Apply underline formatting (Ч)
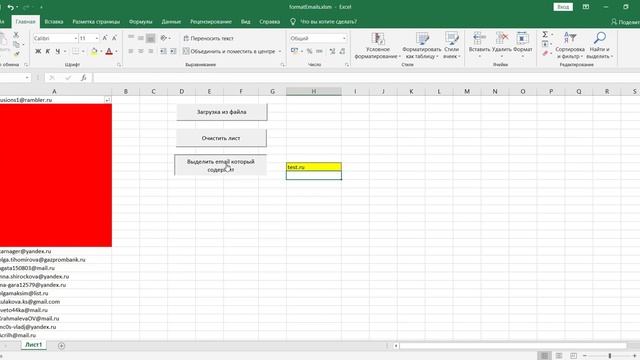 coord(58,51)
